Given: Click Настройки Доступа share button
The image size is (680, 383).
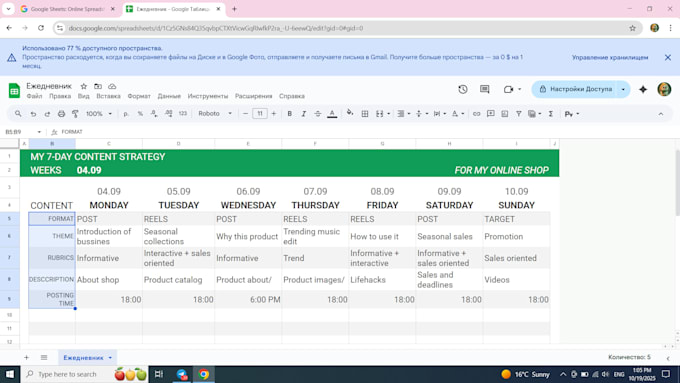Looking at the screenshot, I should [x=575, y=89].
